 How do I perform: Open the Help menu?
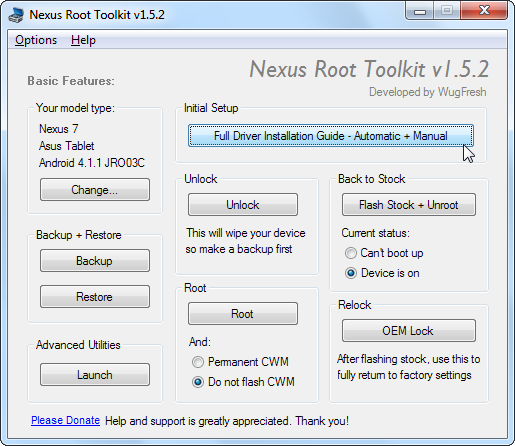pos(83,40)
